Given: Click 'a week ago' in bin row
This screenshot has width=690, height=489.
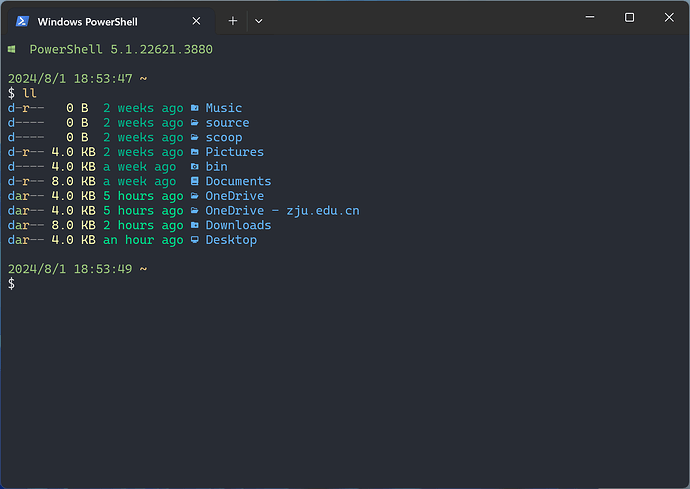Looking at the screenshot, I should pyautogui.click(x=139, y=167).
